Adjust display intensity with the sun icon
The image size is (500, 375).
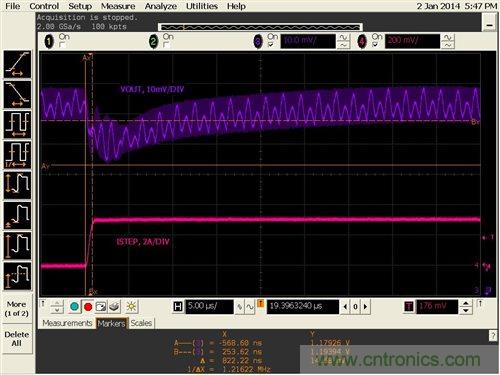tap(131, 306)
